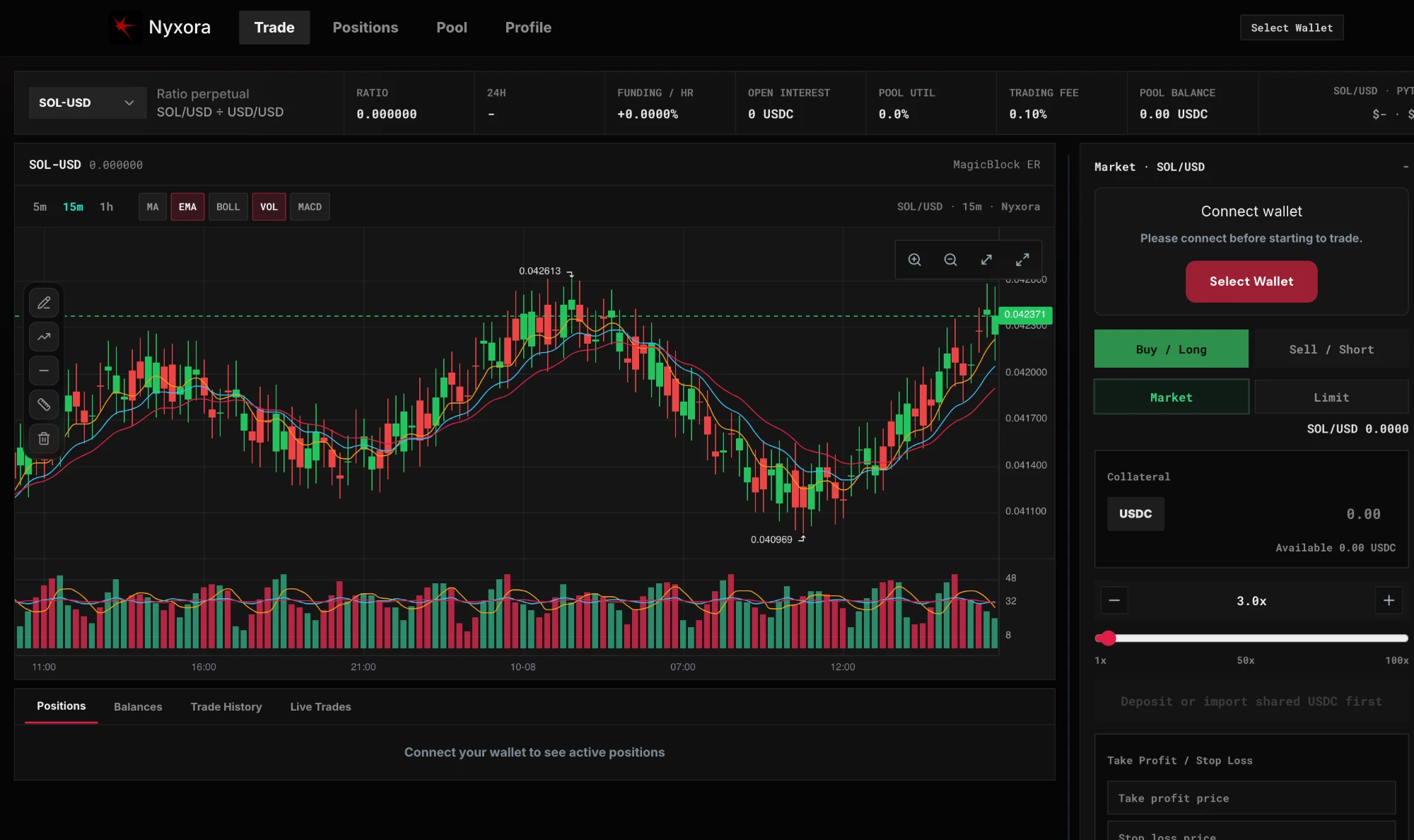The height and width of the screenshot is (840, 1414).
Task: Increase leverage with plus button
Action: 1389,600
